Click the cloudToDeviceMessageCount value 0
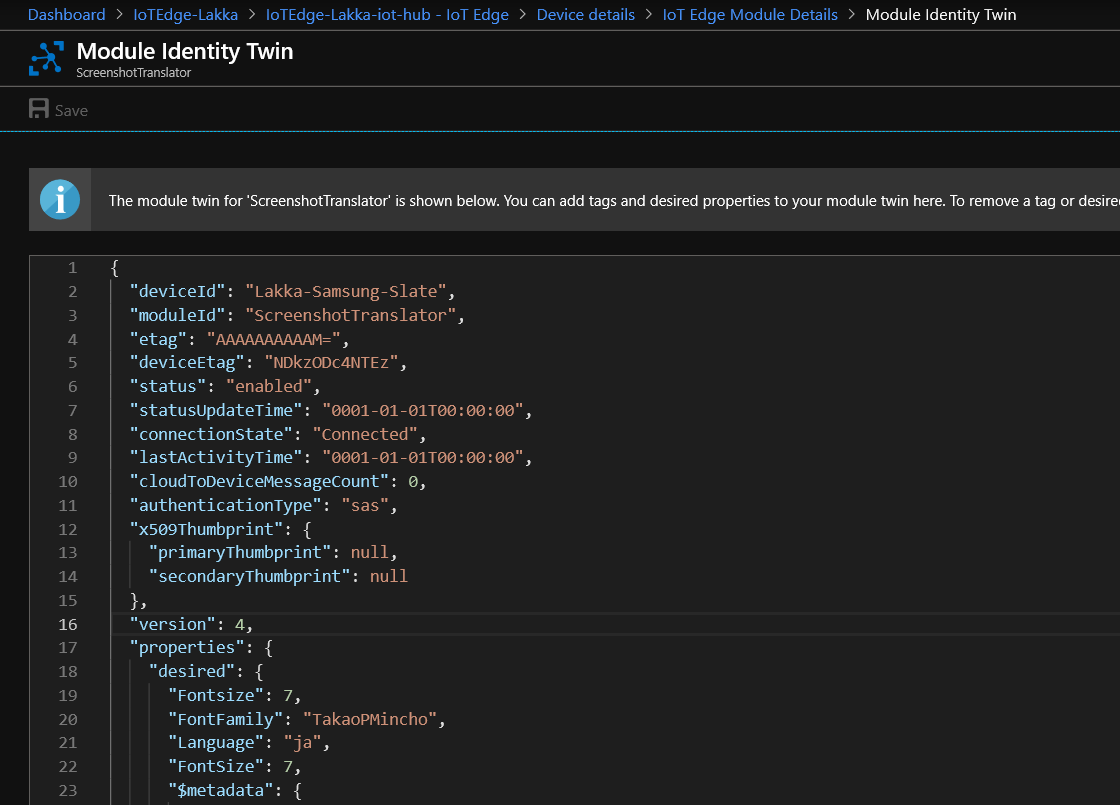The width and height of the screenshot is (1120, 805). pos(413,481)
